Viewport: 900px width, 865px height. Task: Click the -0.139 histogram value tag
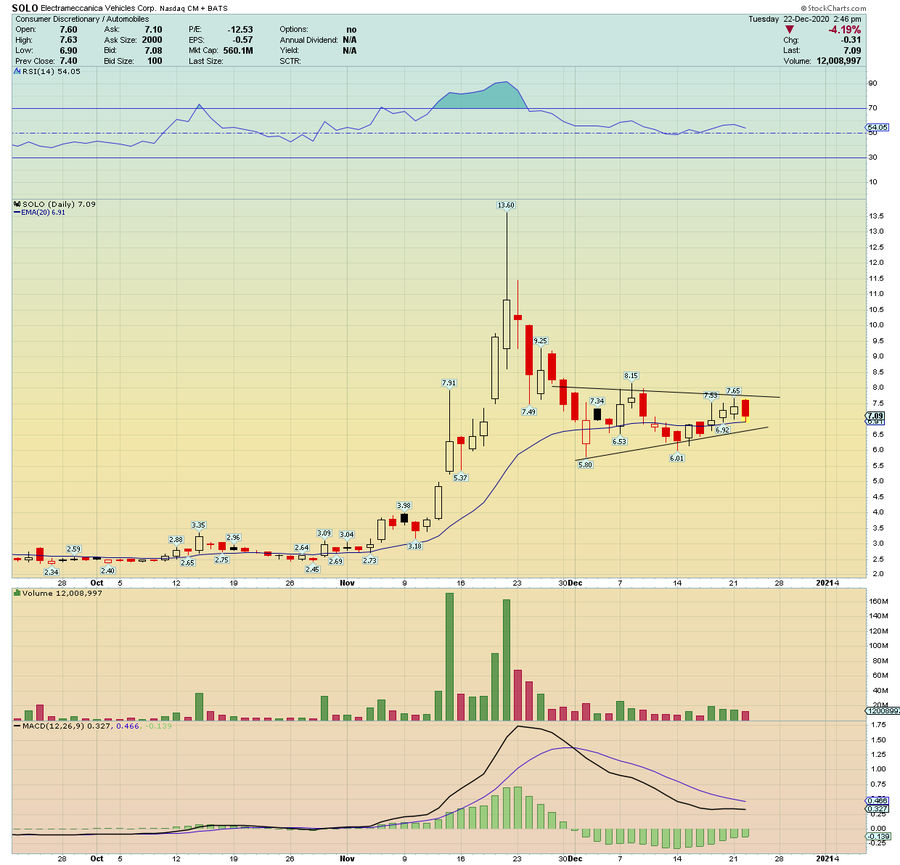878,837
